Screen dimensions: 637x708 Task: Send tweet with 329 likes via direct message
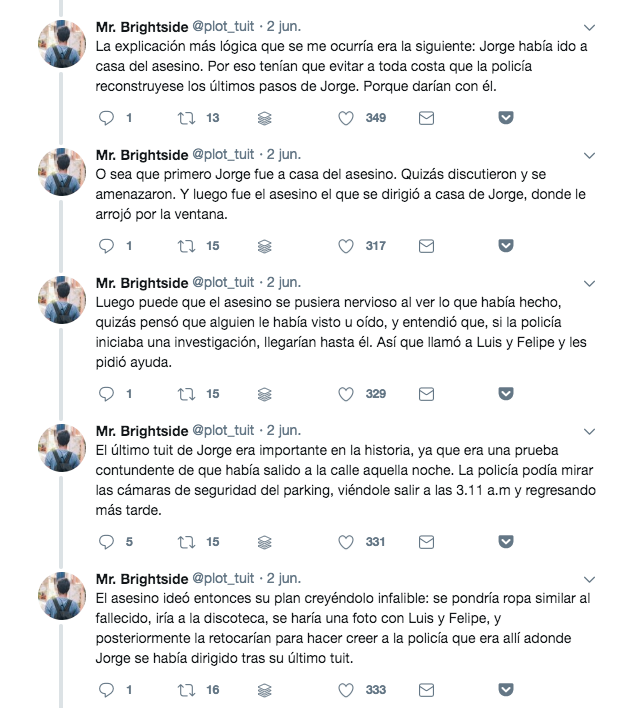(x=426, y=394)
